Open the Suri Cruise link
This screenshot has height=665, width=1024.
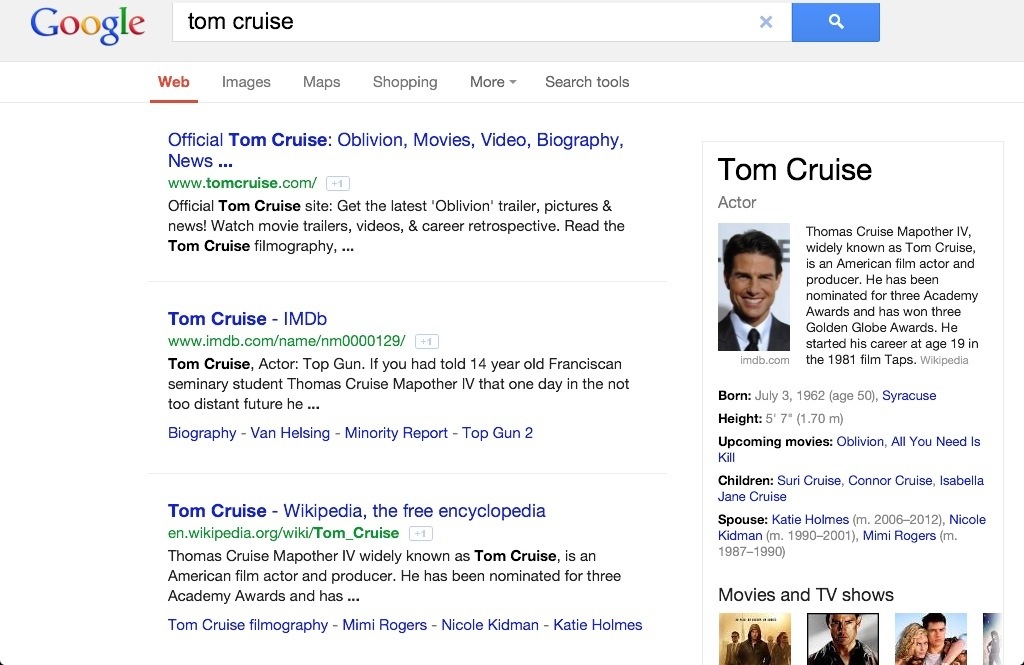click(x=808, y=480)
